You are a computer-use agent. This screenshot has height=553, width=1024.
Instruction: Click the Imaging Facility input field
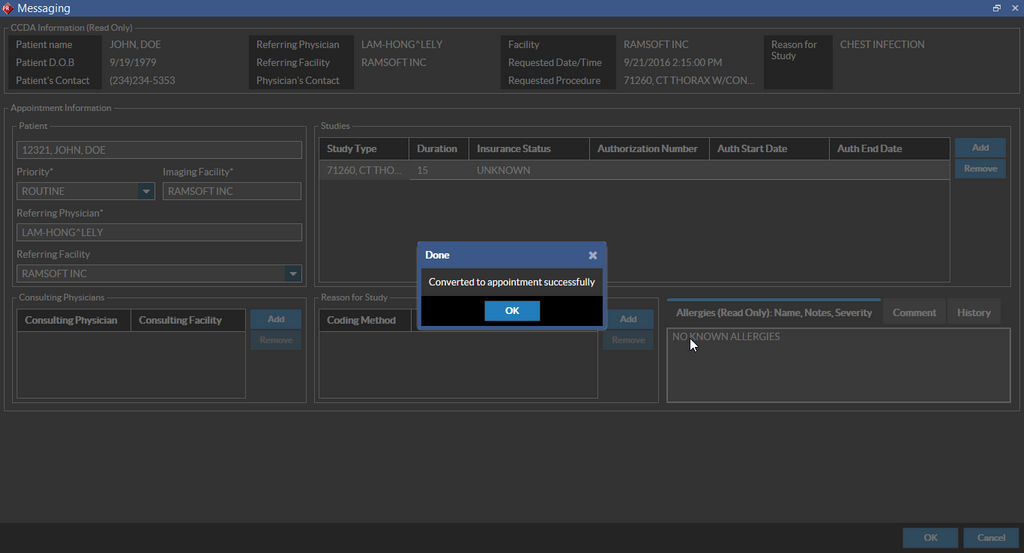(232, 191)
